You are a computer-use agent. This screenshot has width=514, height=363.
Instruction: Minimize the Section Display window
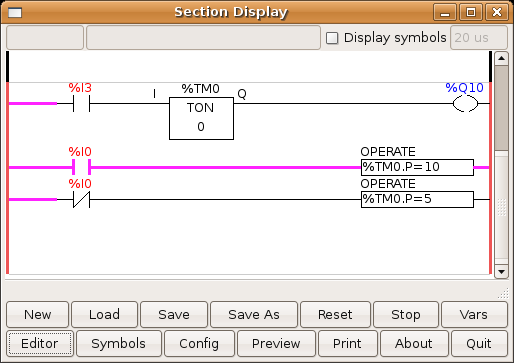tap(445, 13)
